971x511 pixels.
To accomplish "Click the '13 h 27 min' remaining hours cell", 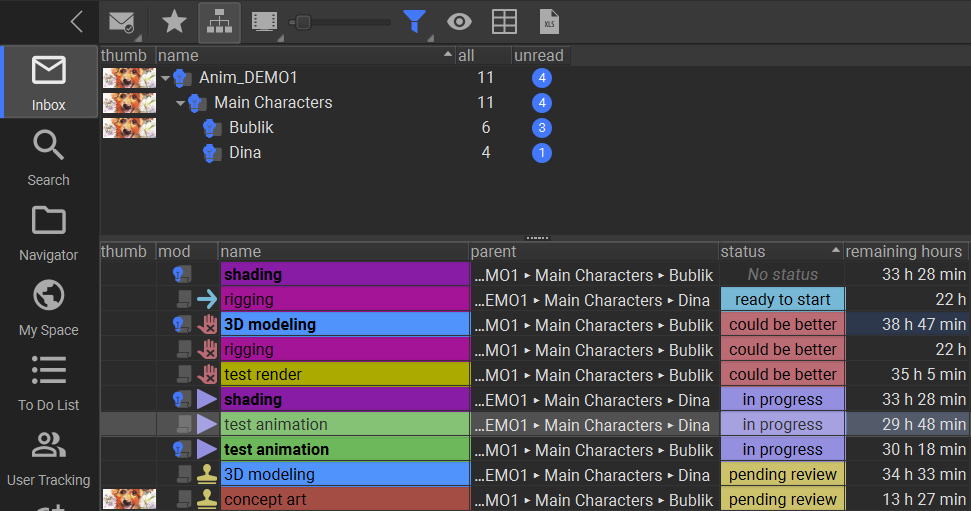I will (x=907, y=499).
